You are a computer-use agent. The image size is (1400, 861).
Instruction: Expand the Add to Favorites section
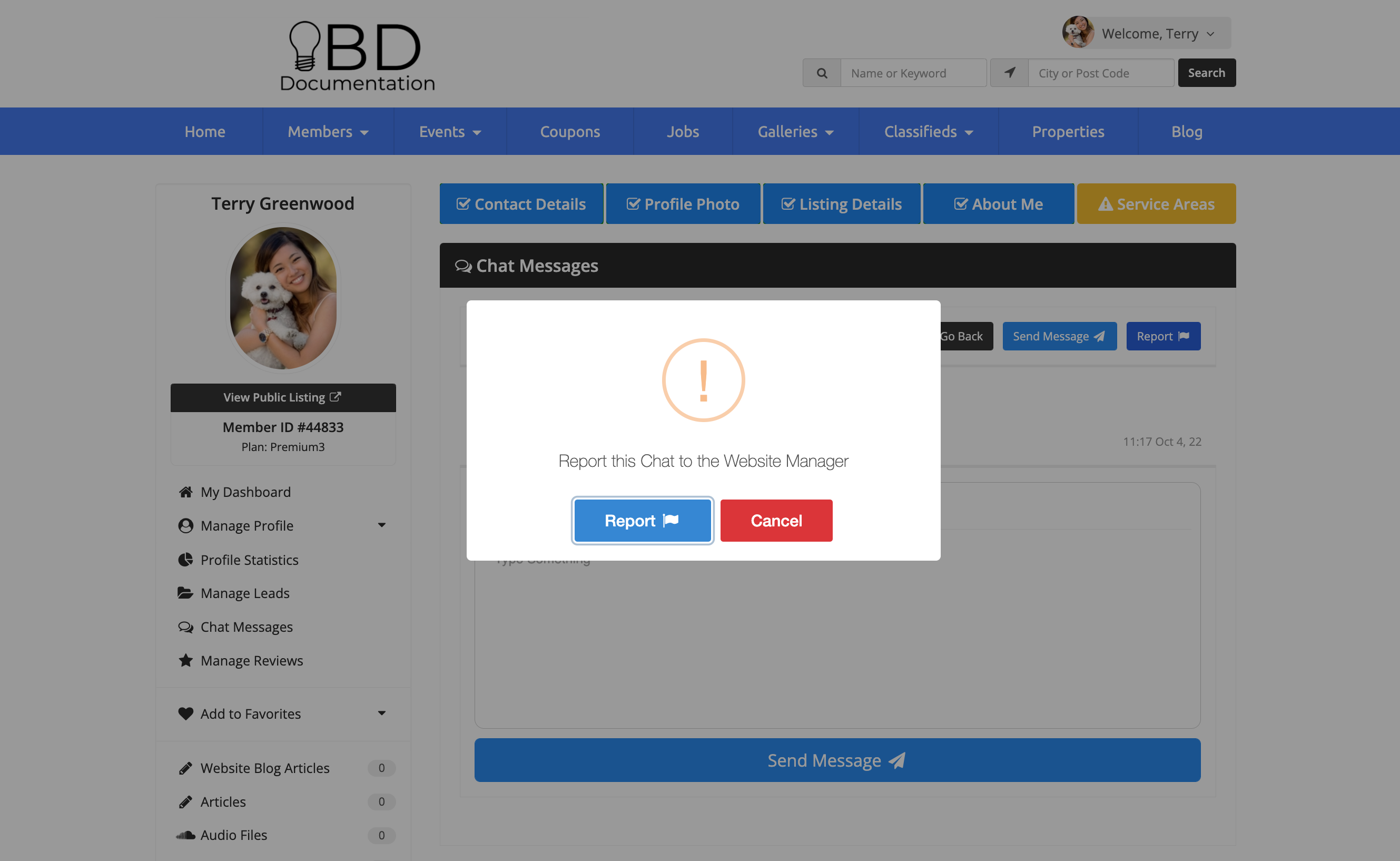tap(381, 713)
